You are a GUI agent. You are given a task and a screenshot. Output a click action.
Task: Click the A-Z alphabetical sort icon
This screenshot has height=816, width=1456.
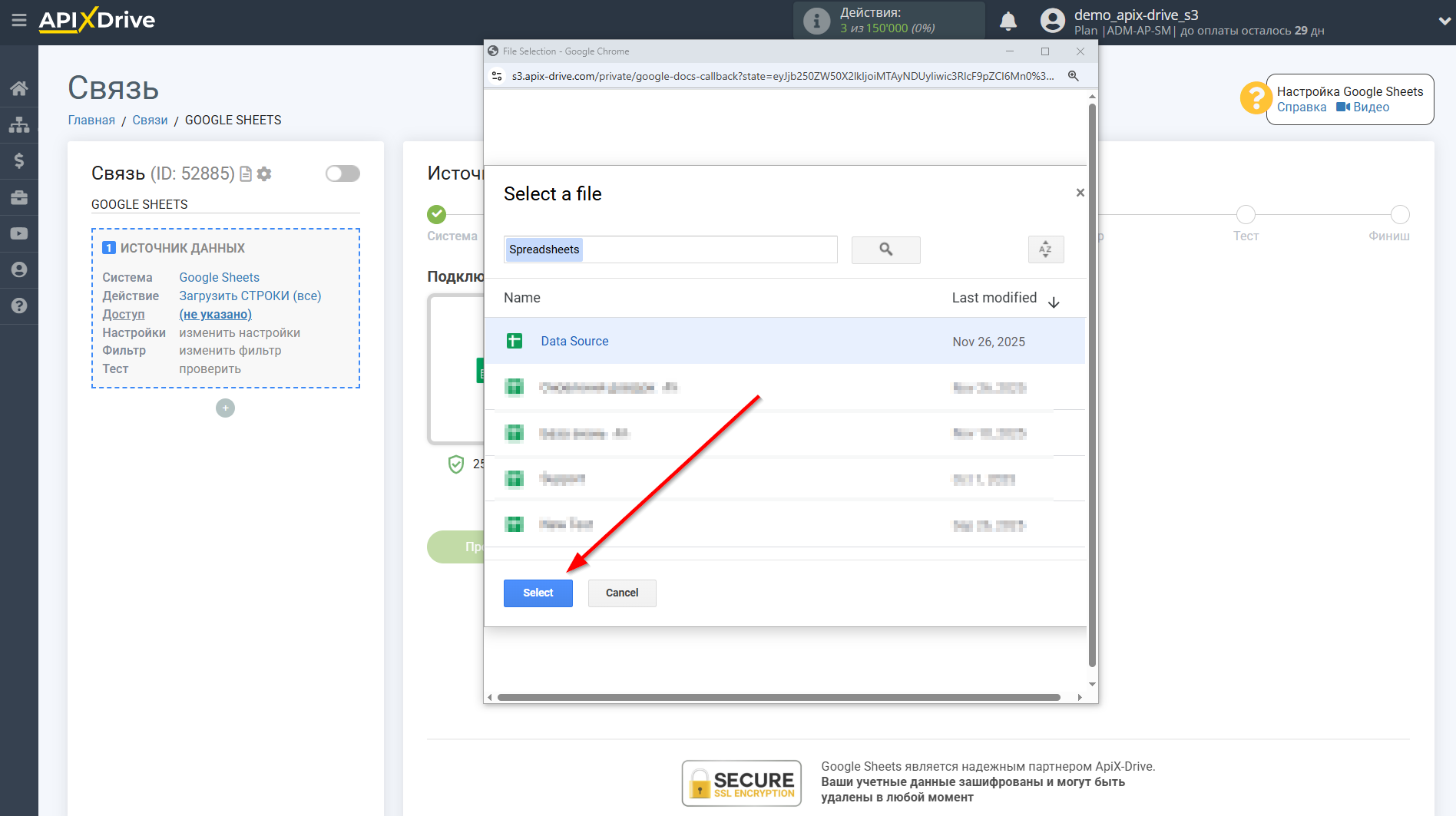click(1045, 249)
